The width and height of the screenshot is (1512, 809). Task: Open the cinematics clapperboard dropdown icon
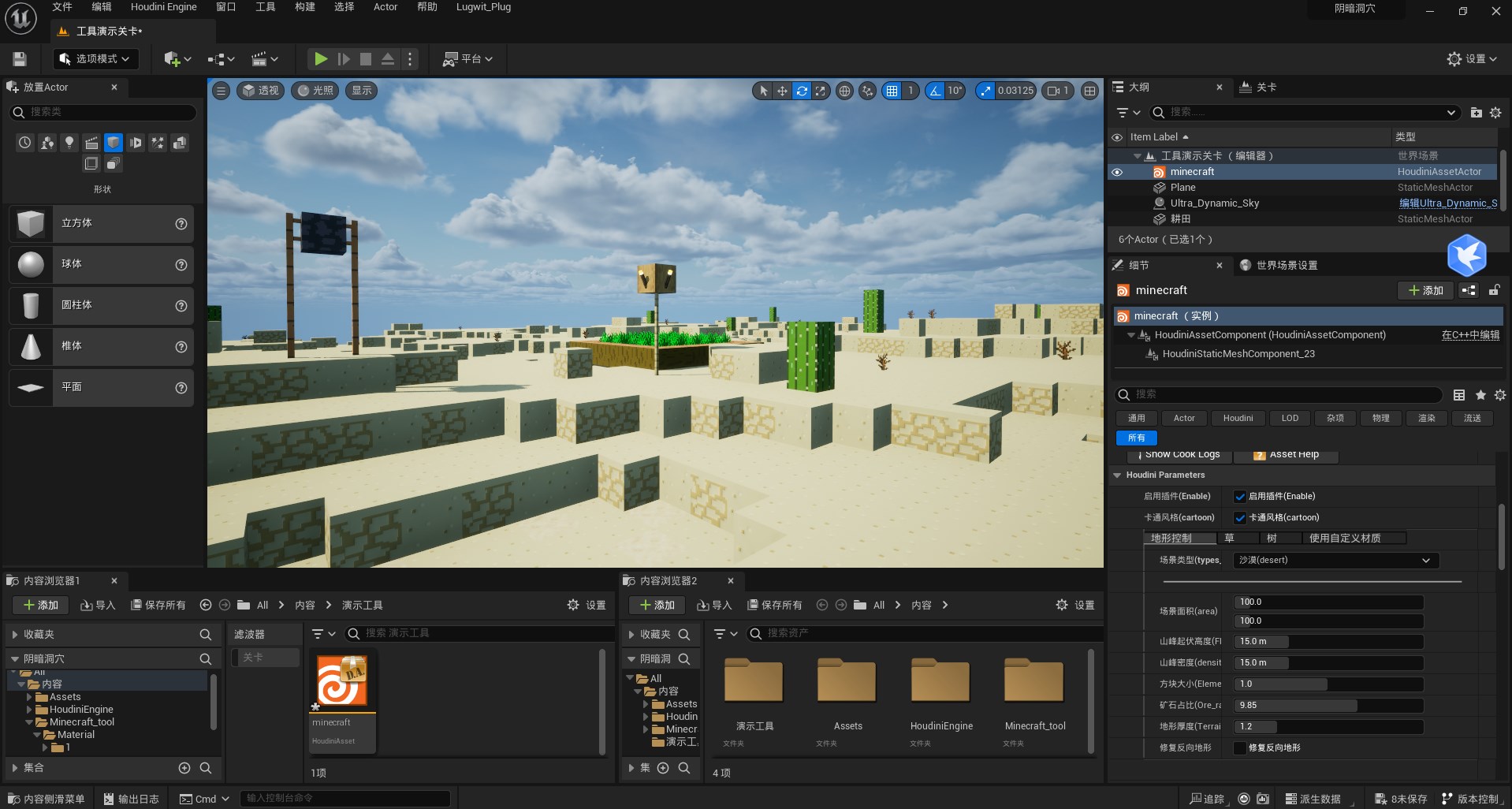coord(265,59)
